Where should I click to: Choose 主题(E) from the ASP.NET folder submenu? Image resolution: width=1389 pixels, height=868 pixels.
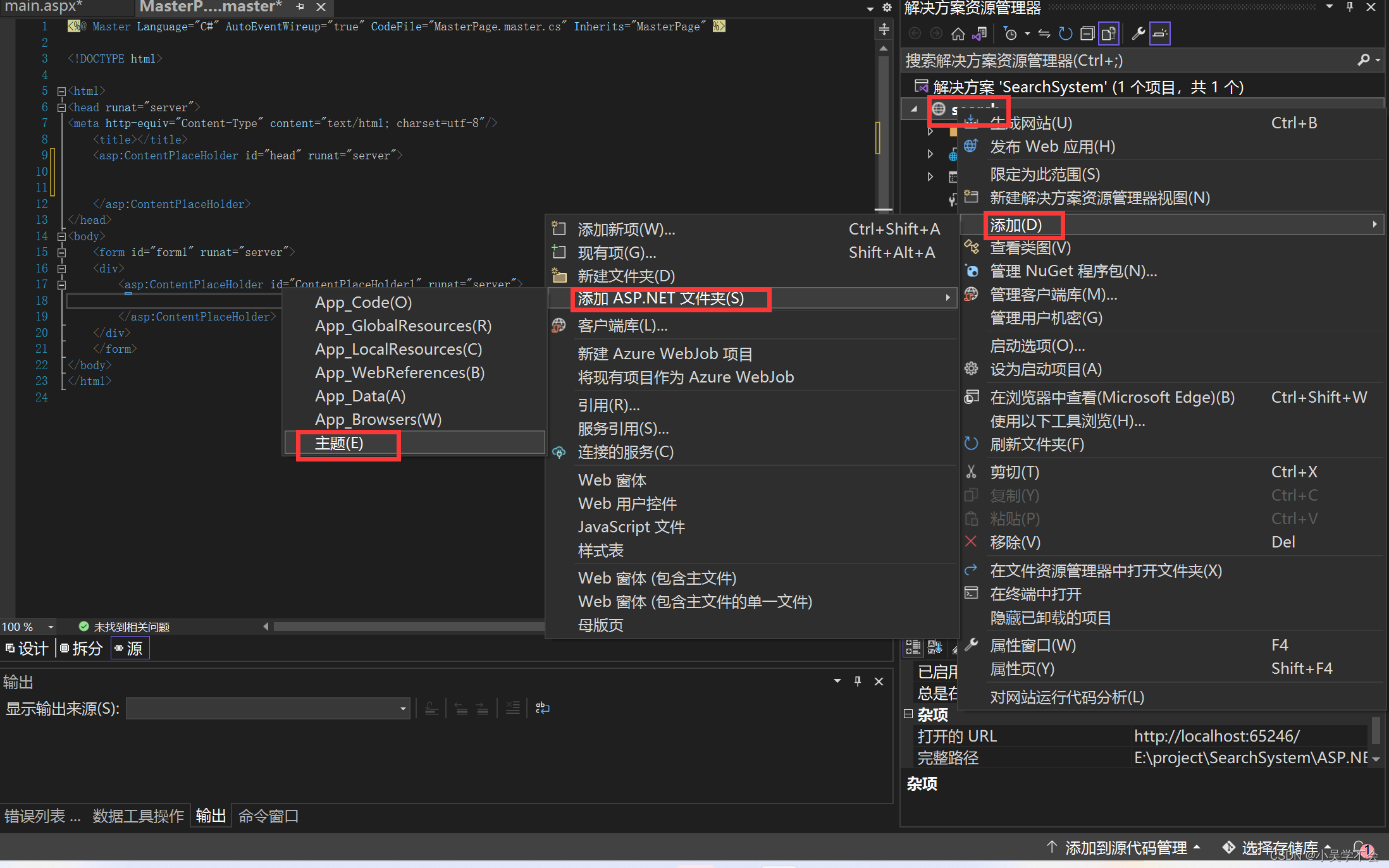[x=339, y=443]
